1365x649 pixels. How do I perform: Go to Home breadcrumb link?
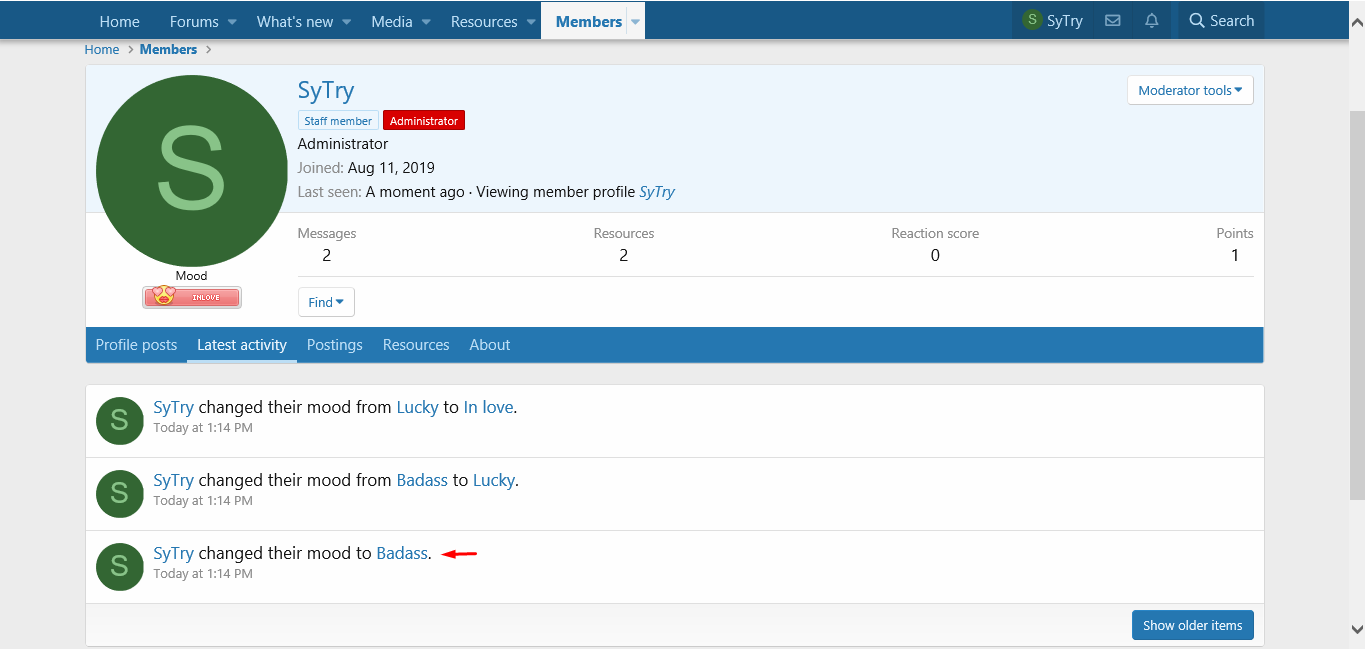[x=102, y=49]
